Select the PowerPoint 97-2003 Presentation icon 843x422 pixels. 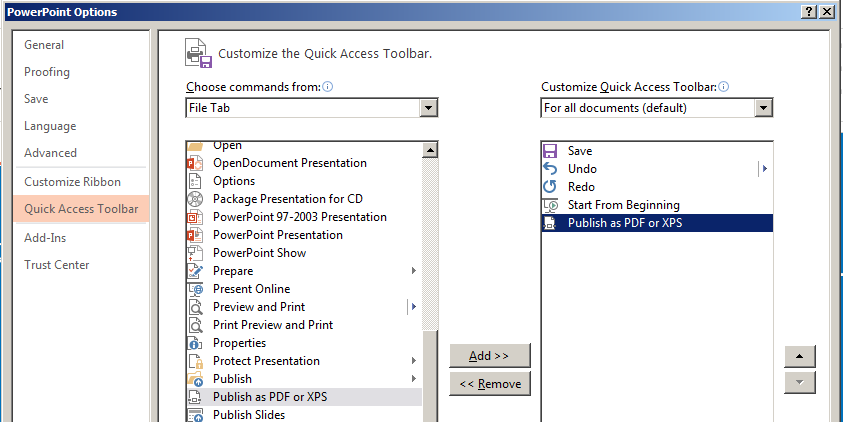click(195, 217)
